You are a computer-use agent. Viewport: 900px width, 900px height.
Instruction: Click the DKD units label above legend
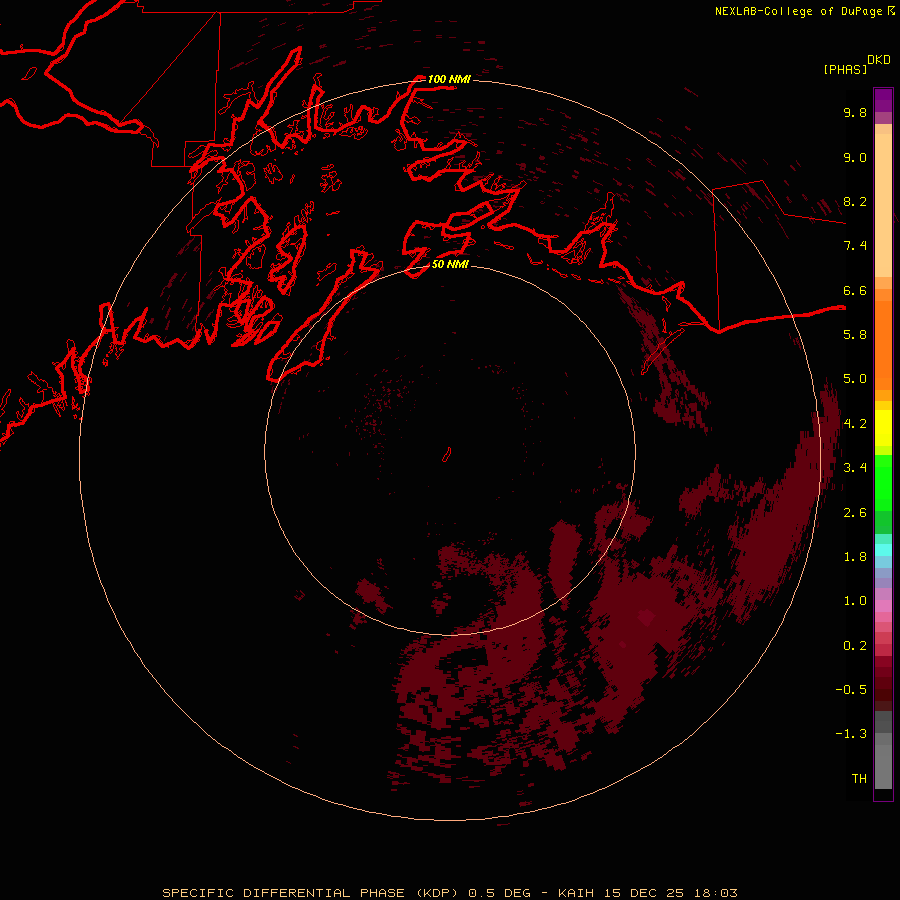click(x=879, y=60)
